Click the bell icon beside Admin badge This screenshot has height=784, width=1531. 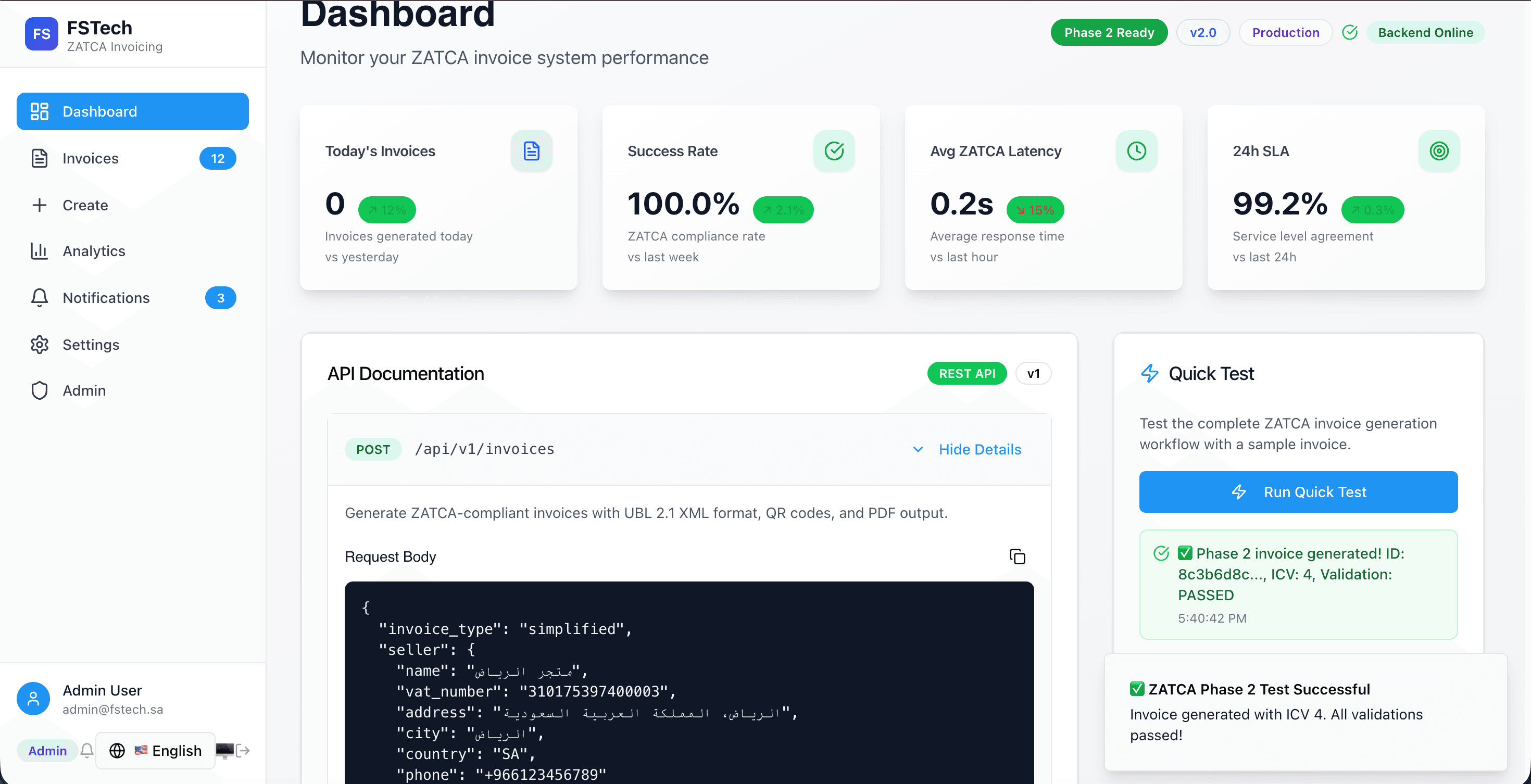coord(87,751)
